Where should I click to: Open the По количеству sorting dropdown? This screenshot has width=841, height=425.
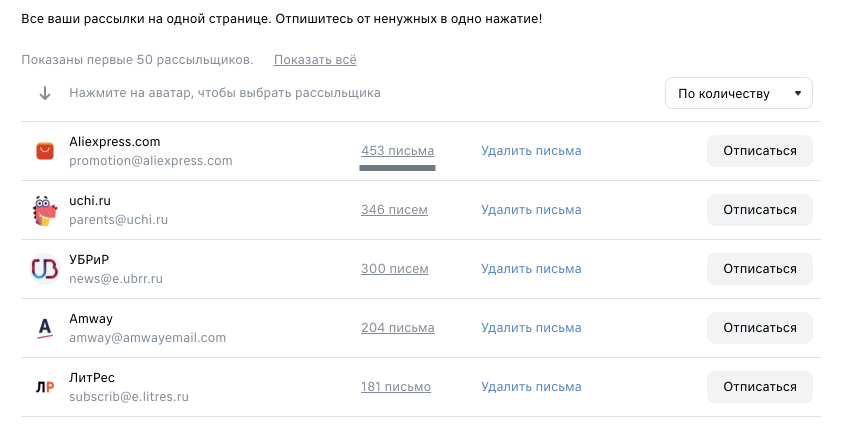(739, 93)
